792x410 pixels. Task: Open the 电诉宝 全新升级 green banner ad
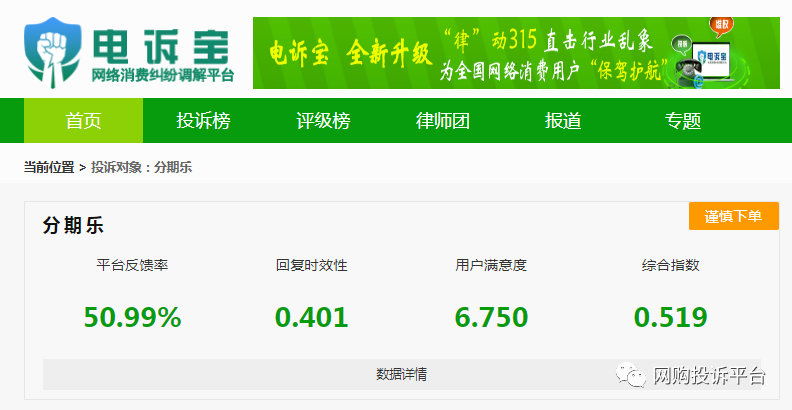tap(516, 53)
